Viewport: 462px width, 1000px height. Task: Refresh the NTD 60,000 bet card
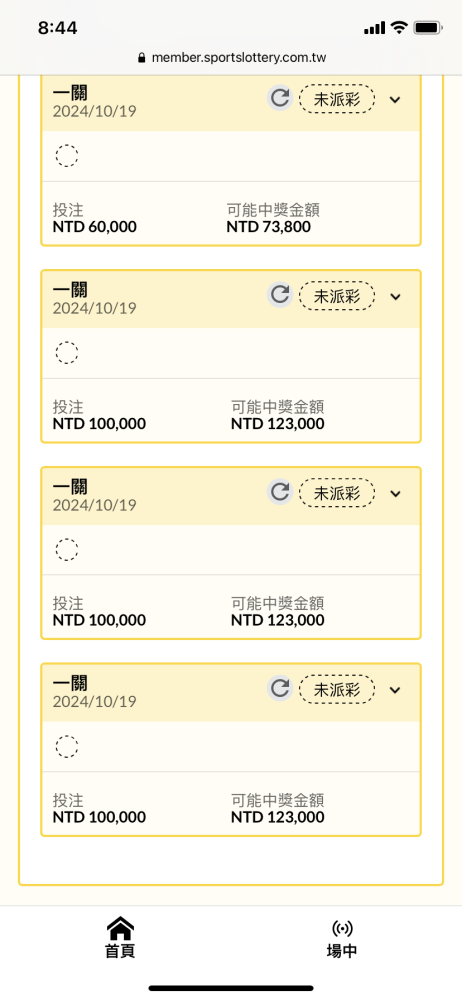279,98
